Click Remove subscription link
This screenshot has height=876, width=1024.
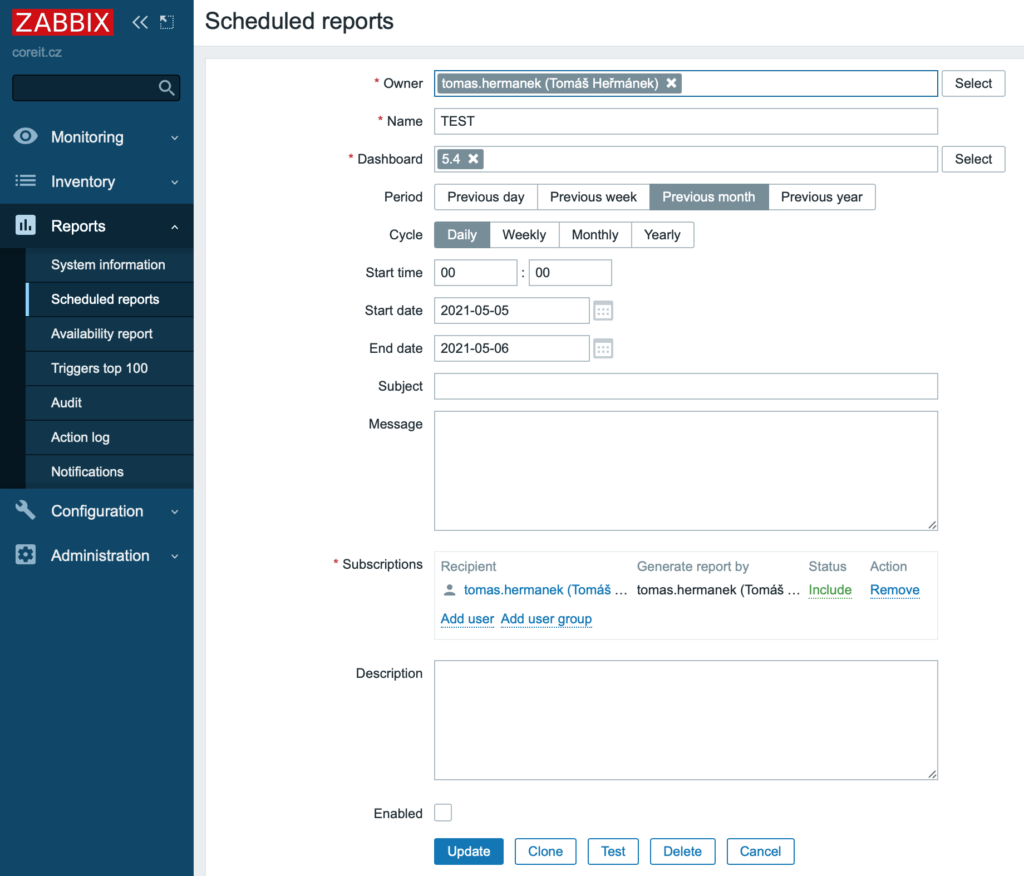[x=895, y=590]
